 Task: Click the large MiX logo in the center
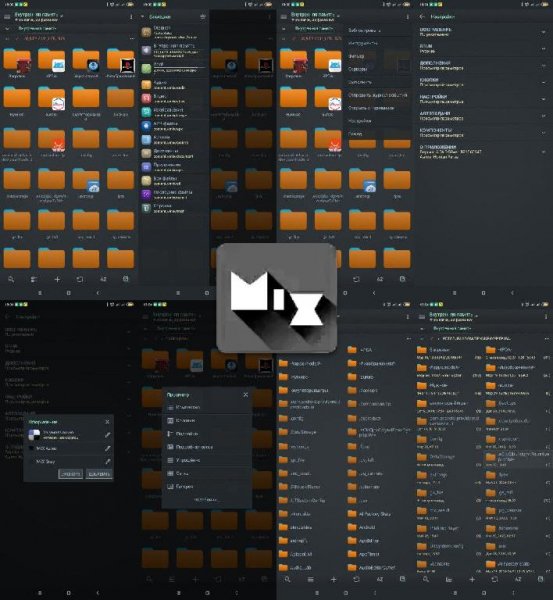(276, 298)
